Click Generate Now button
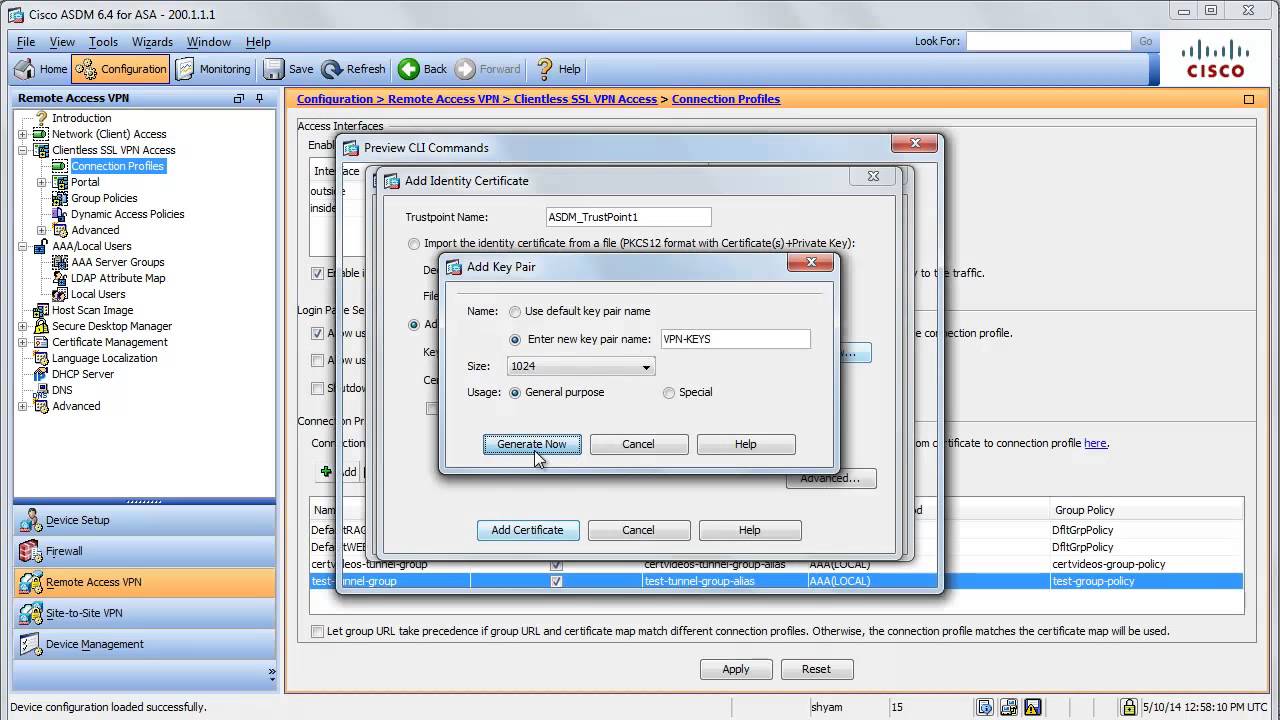 (532, 444)
